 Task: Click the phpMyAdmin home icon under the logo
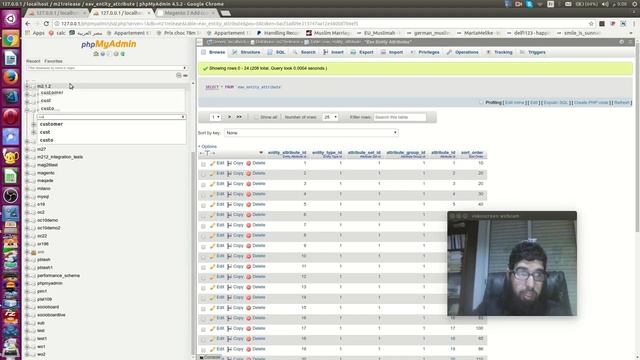click(96, 54)
